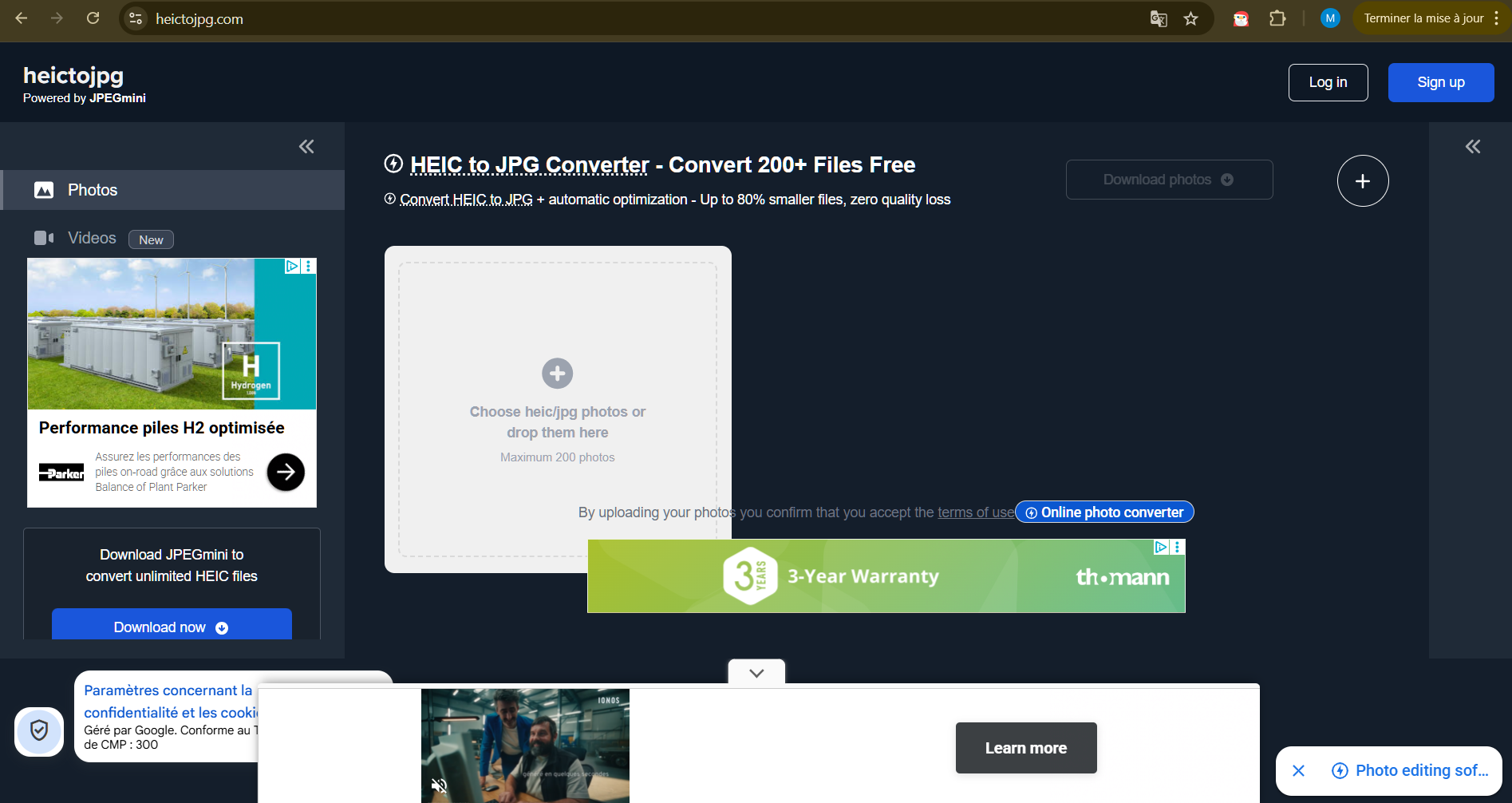Click the translate page icon in address bar
Viewport: 1512px width, 803px height.
click(1159, 18)
